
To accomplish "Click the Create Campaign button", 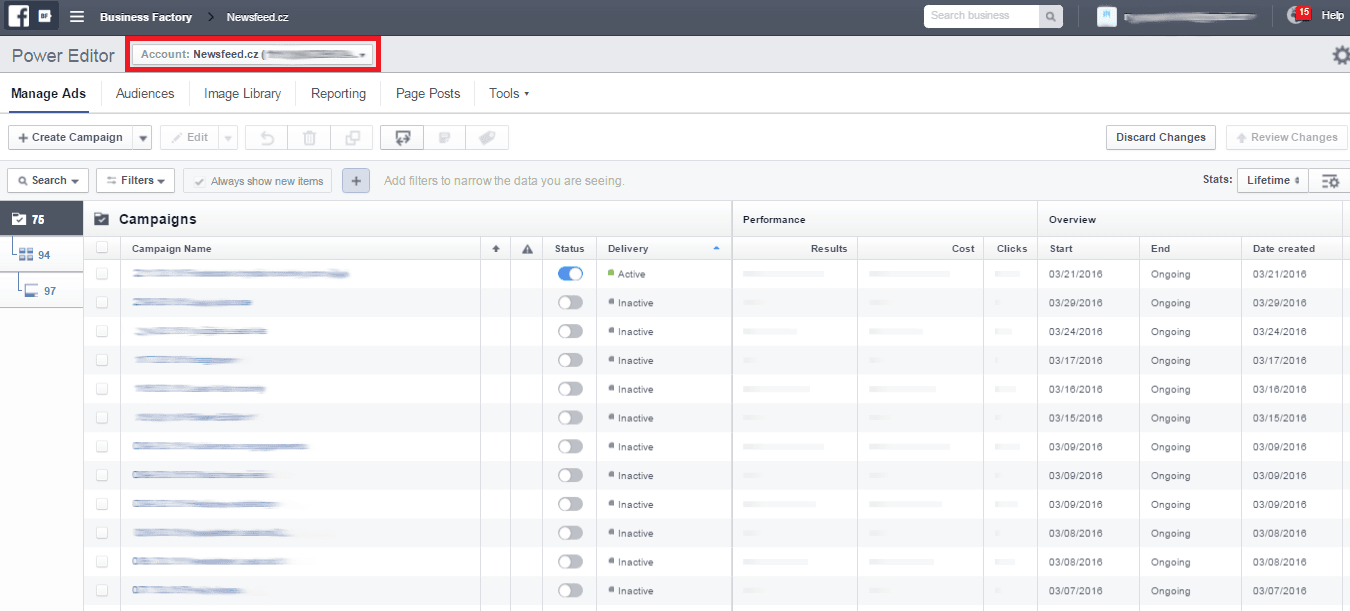I will click(70, 138).
